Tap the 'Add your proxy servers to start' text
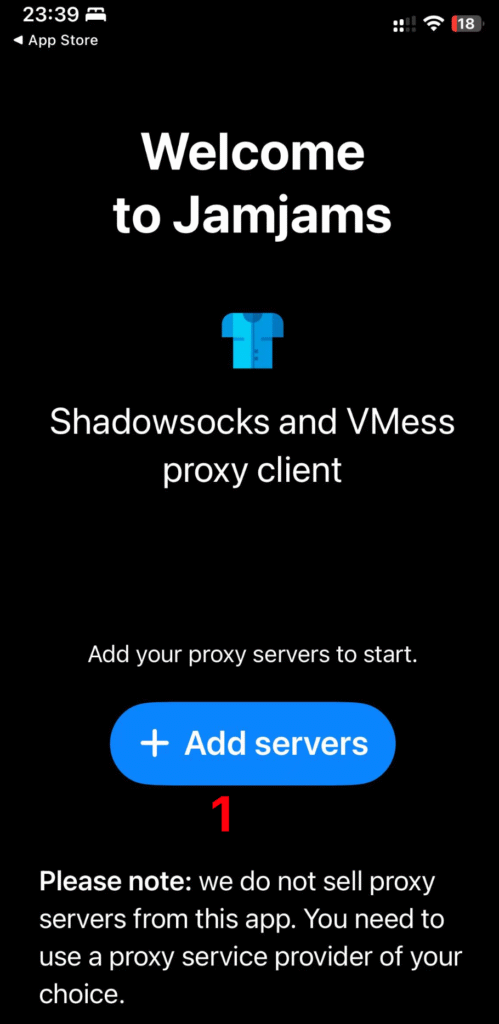This screenshot has width=499, height=1024. pos(252,654)
